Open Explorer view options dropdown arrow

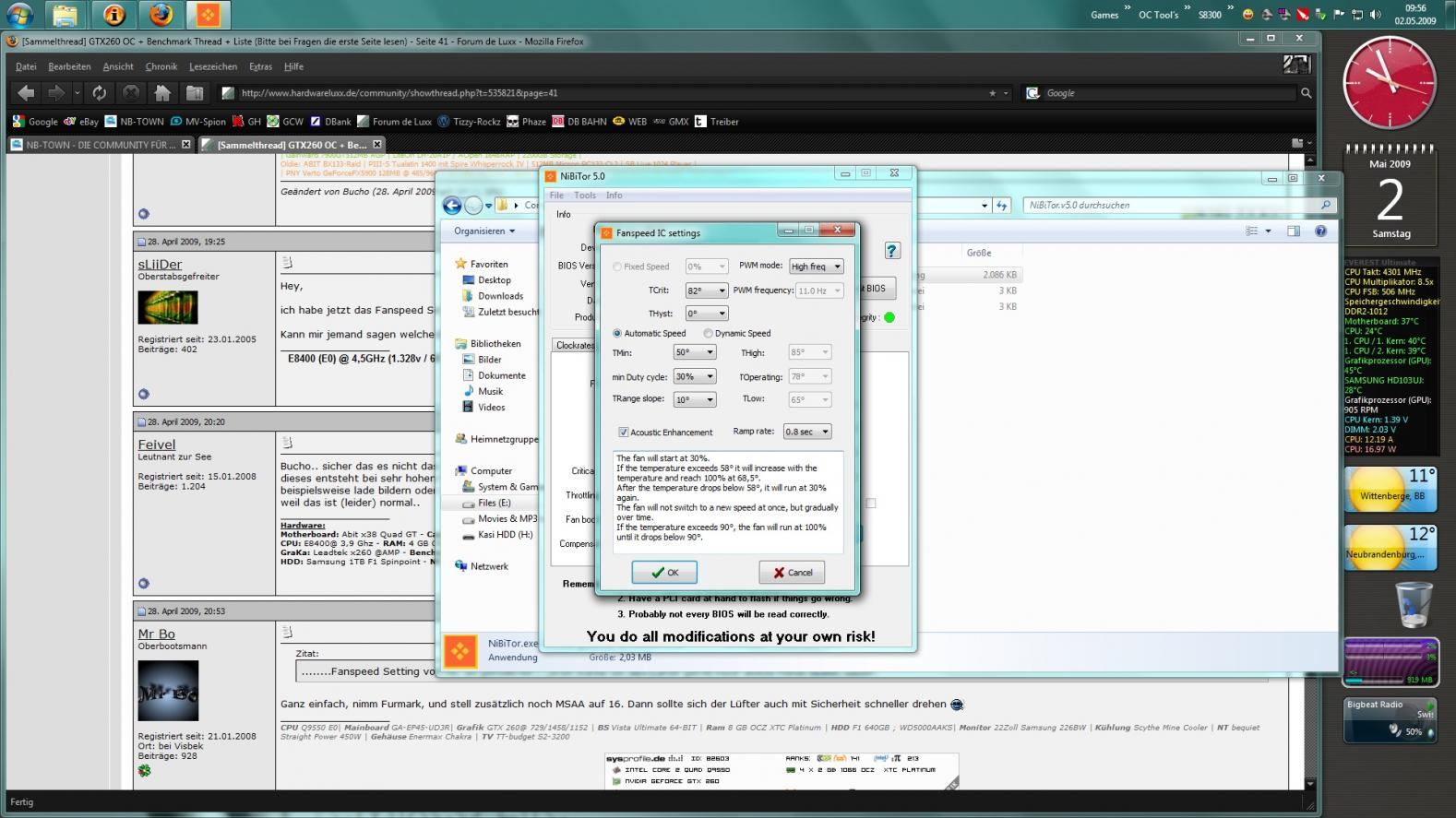pyautogui.click(x=1268, y=231)
